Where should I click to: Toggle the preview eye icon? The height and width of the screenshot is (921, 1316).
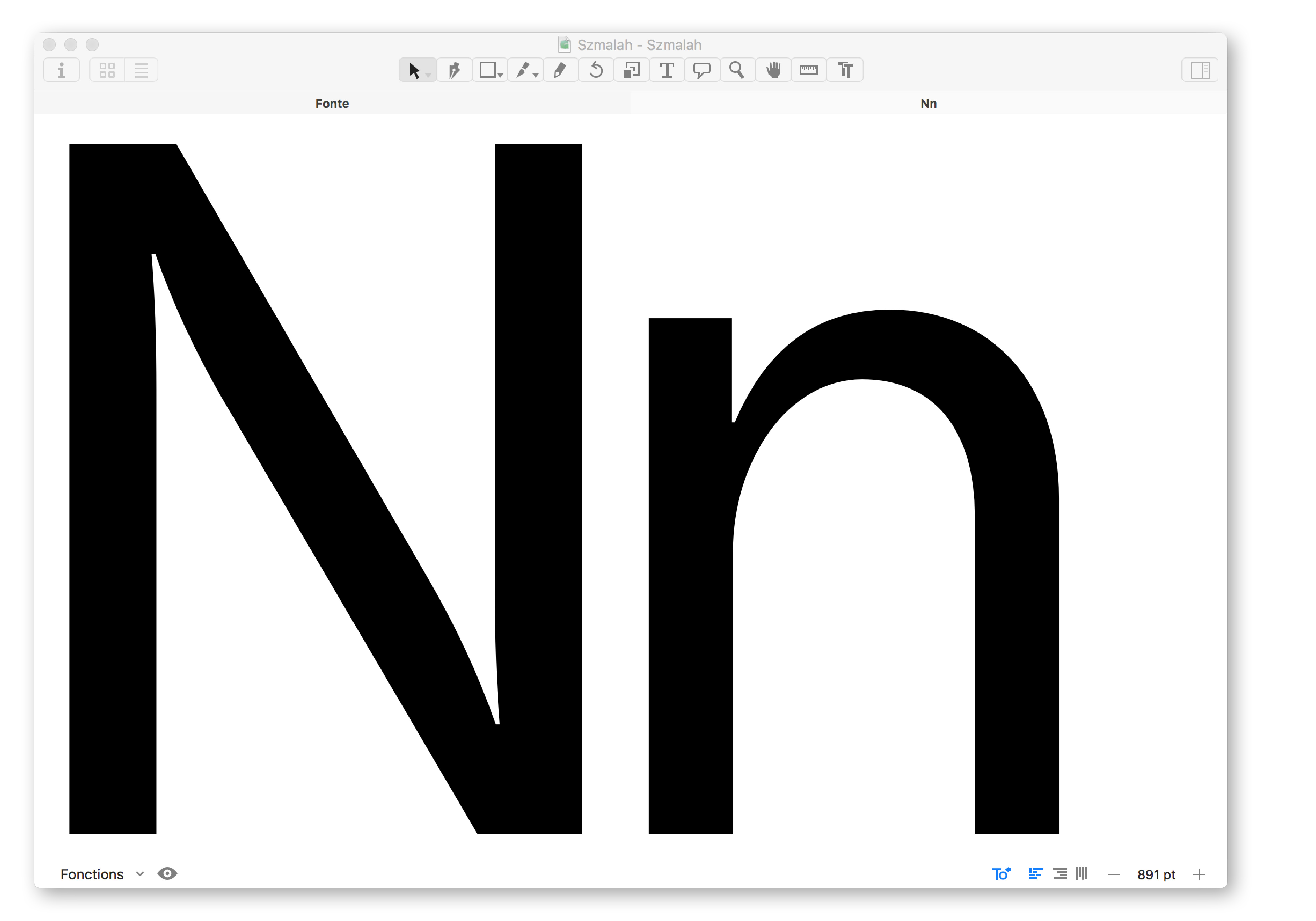pos(167,873)
